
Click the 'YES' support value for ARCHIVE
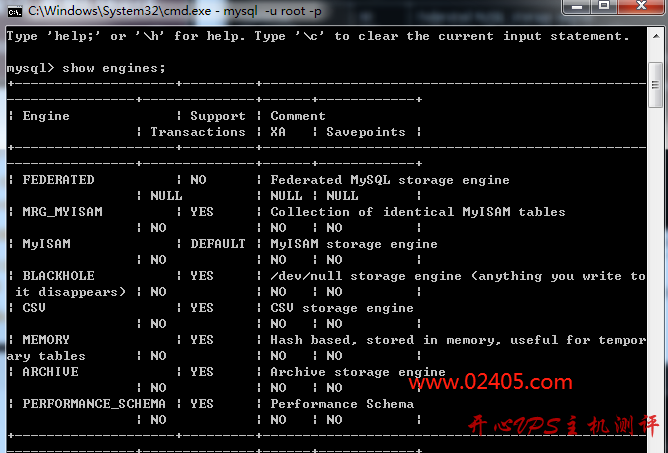202,372
